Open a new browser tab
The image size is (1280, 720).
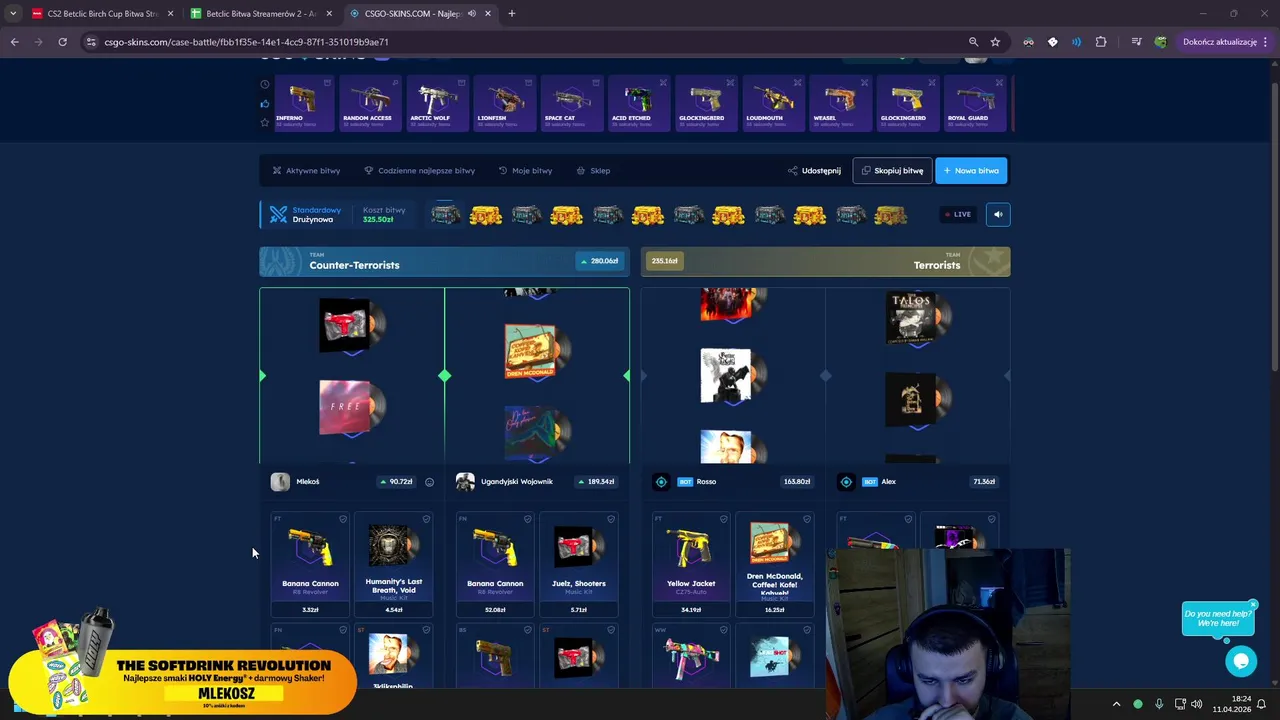click(x=512, y=14)
